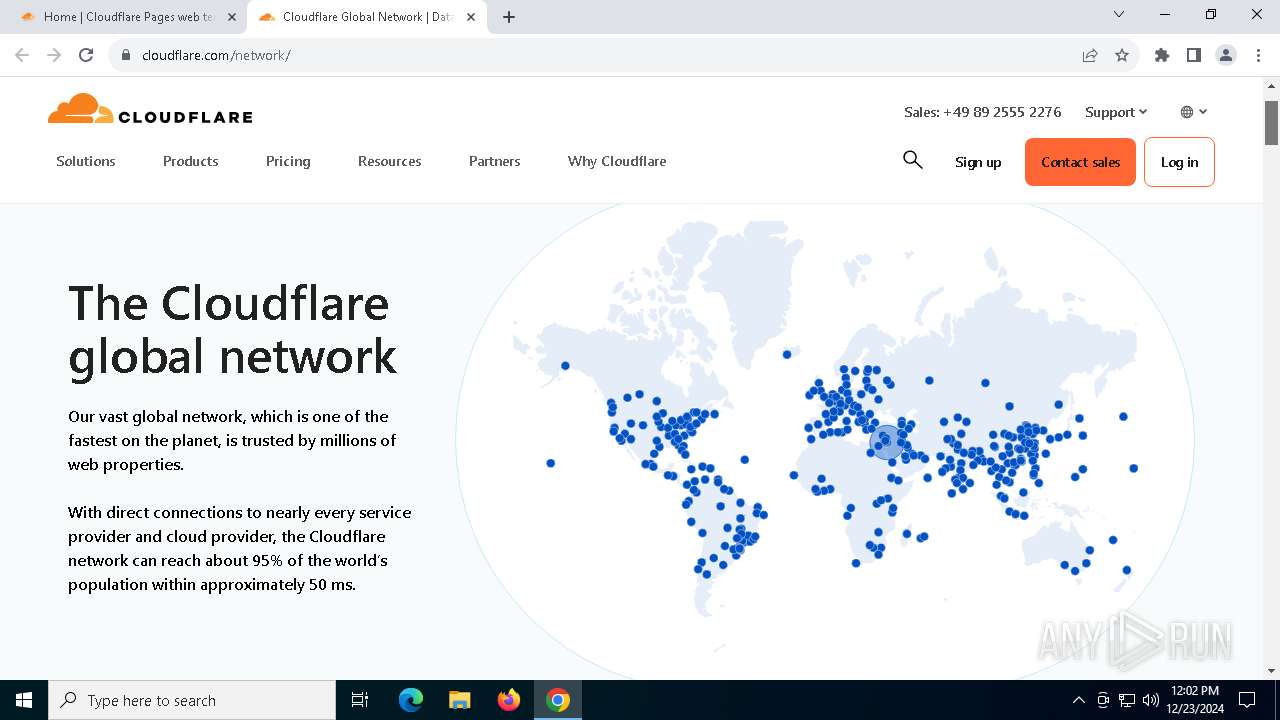The image size is (1280, 720).
Task: Open the notification center icon
Action: (1247, 700)
